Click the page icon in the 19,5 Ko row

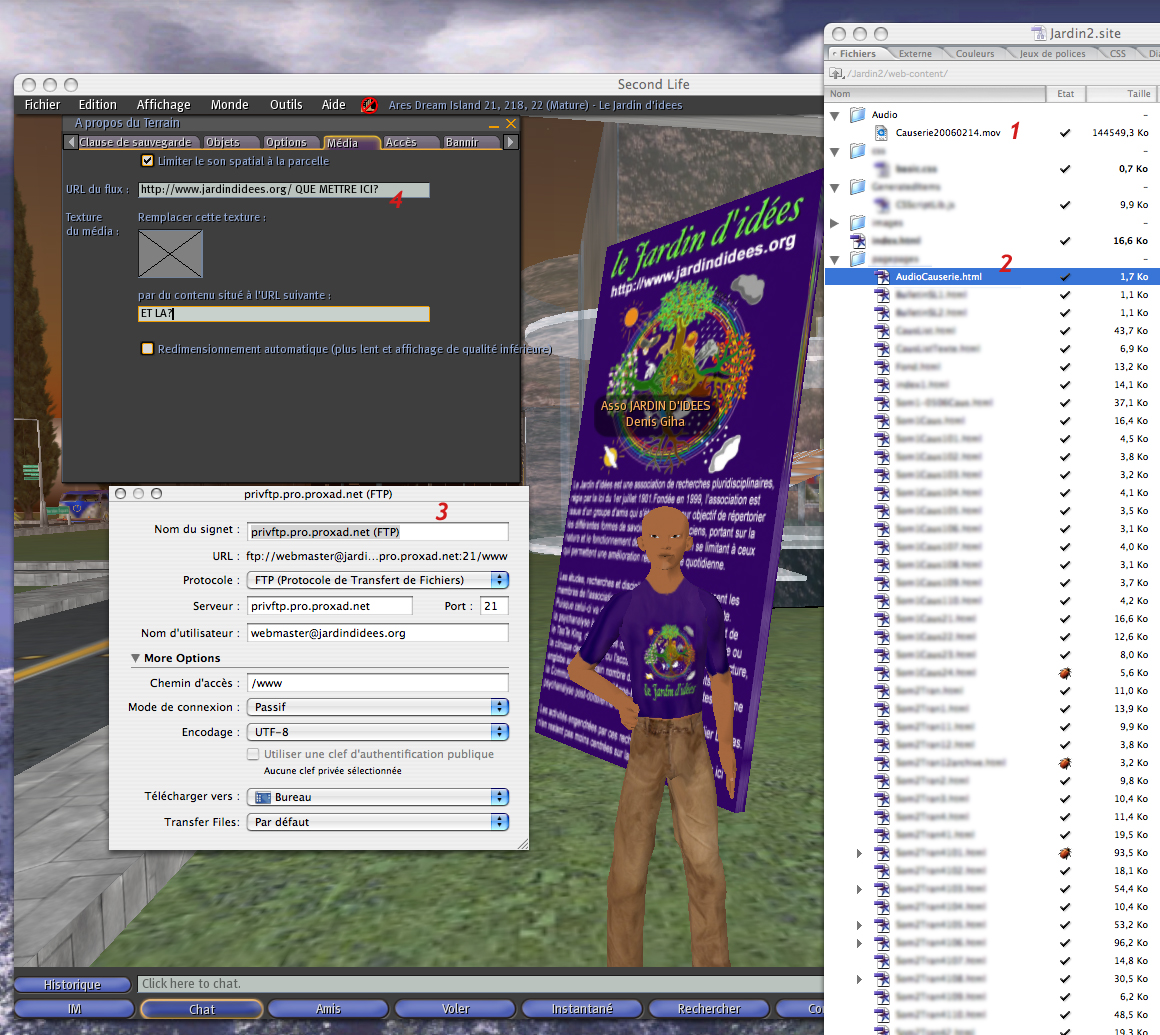tap(882, 835)
